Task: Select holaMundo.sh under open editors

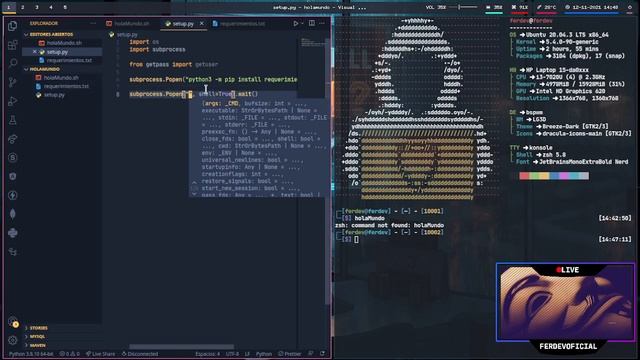Action: 61,43
